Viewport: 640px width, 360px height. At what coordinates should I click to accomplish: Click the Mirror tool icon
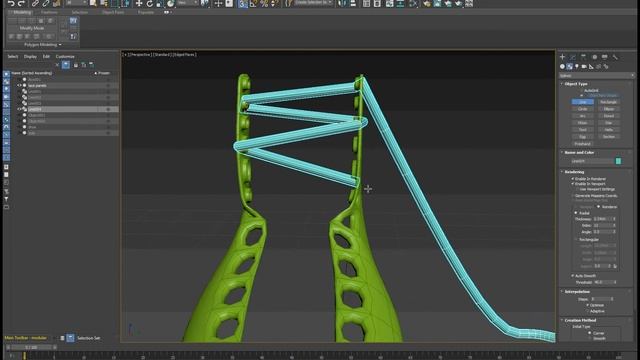342,3
